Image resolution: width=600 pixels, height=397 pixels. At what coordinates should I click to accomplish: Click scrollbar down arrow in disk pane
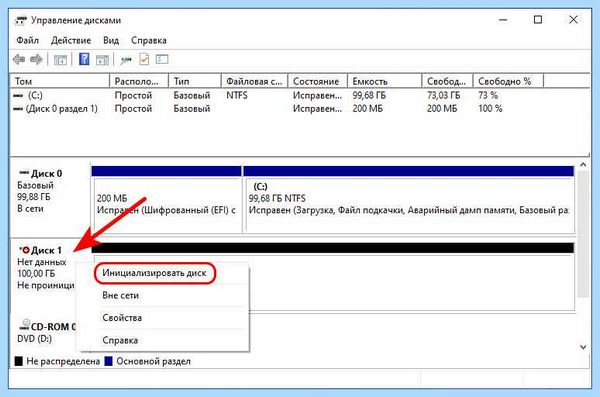click(x=583, y=347)
